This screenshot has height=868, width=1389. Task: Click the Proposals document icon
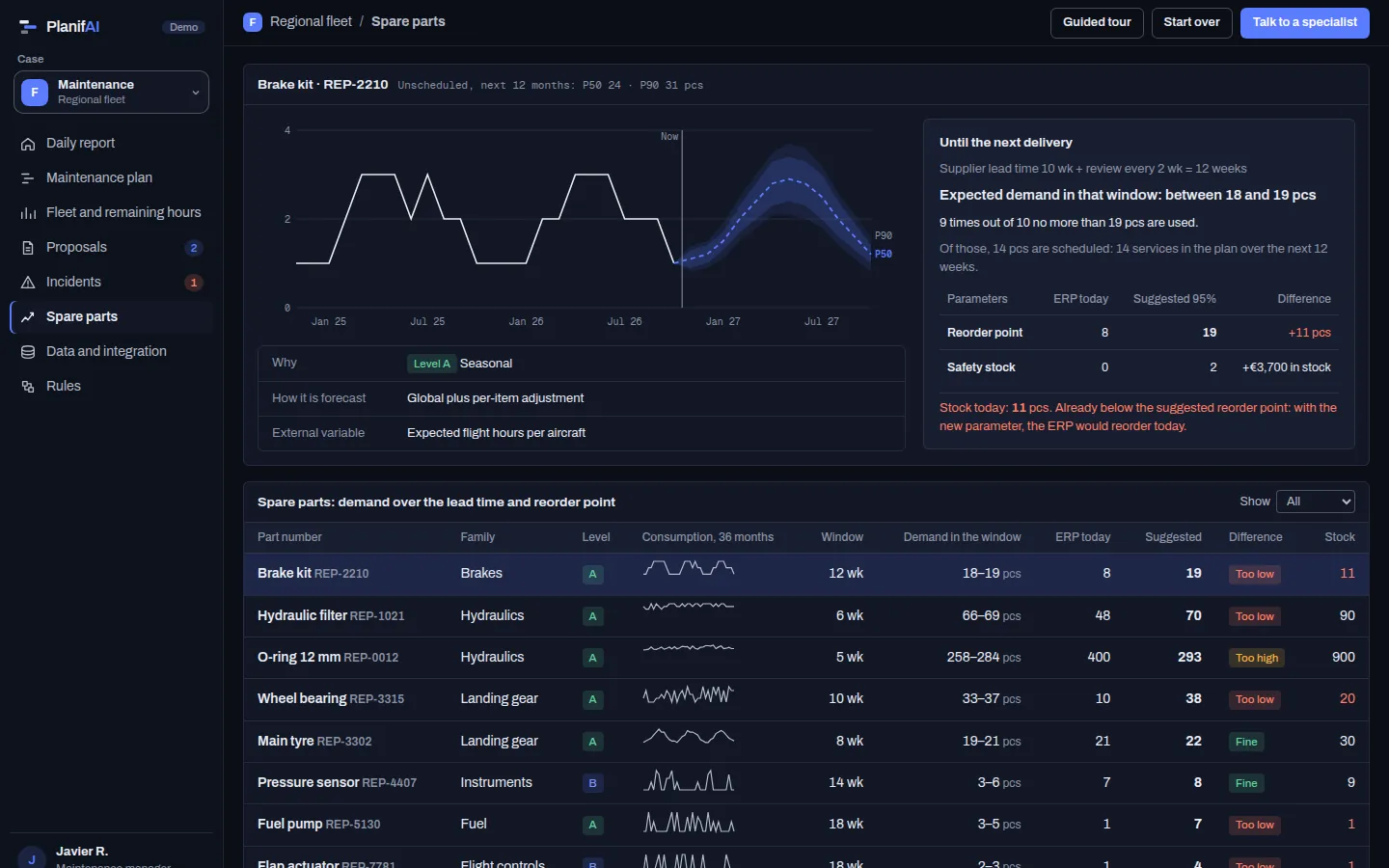coord(28,248)
